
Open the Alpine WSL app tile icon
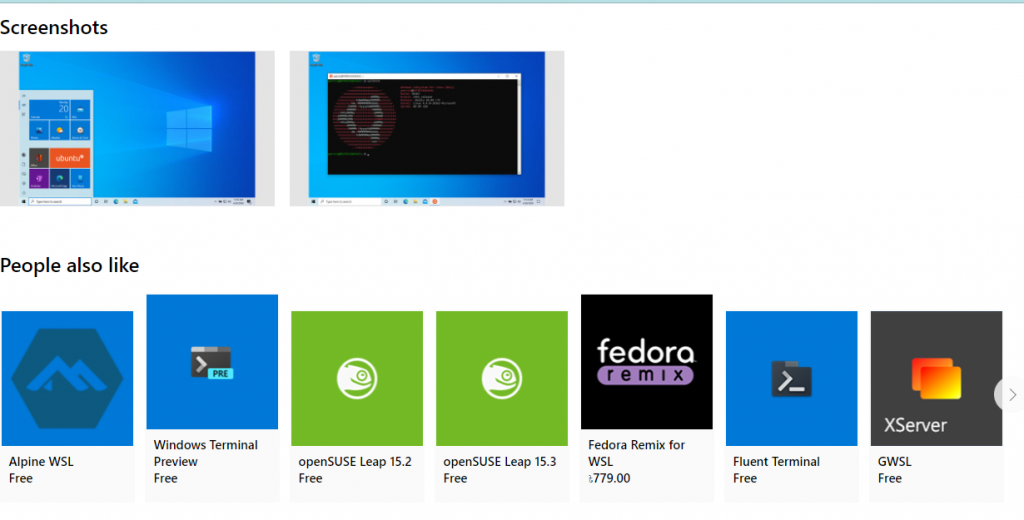point(67,378)
